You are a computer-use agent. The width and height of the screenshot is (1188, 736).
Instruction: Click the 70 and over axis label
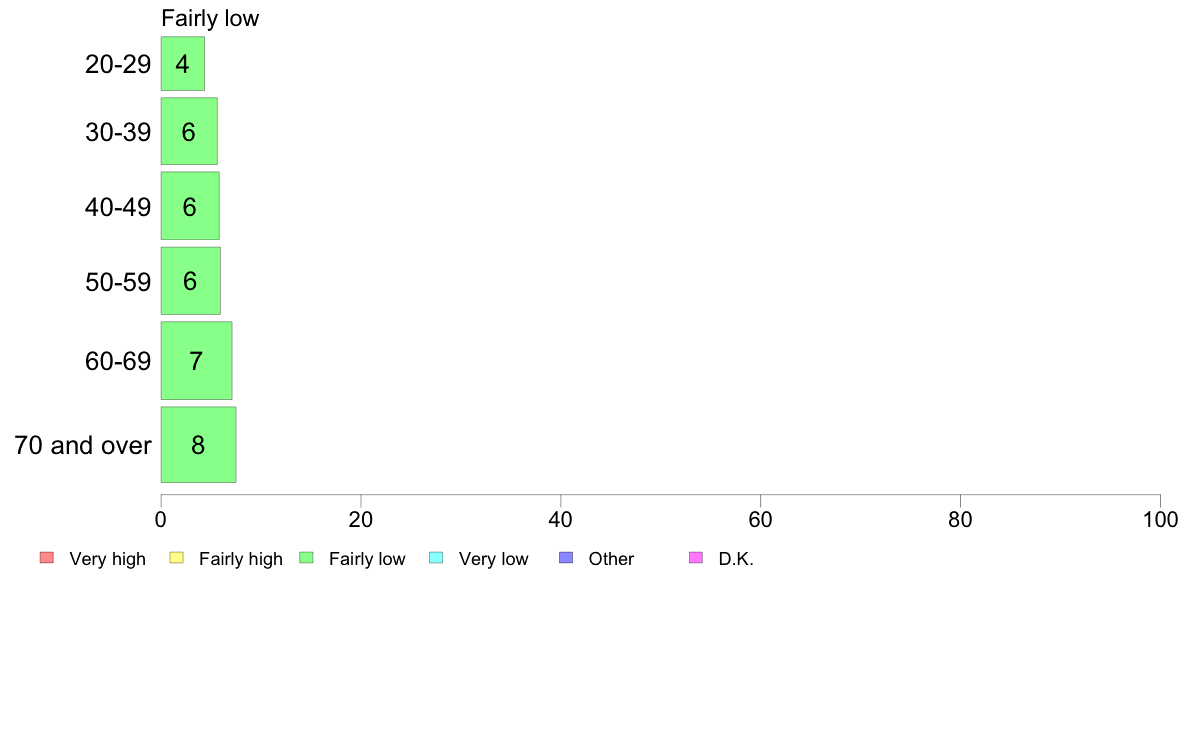coord(83,445)
